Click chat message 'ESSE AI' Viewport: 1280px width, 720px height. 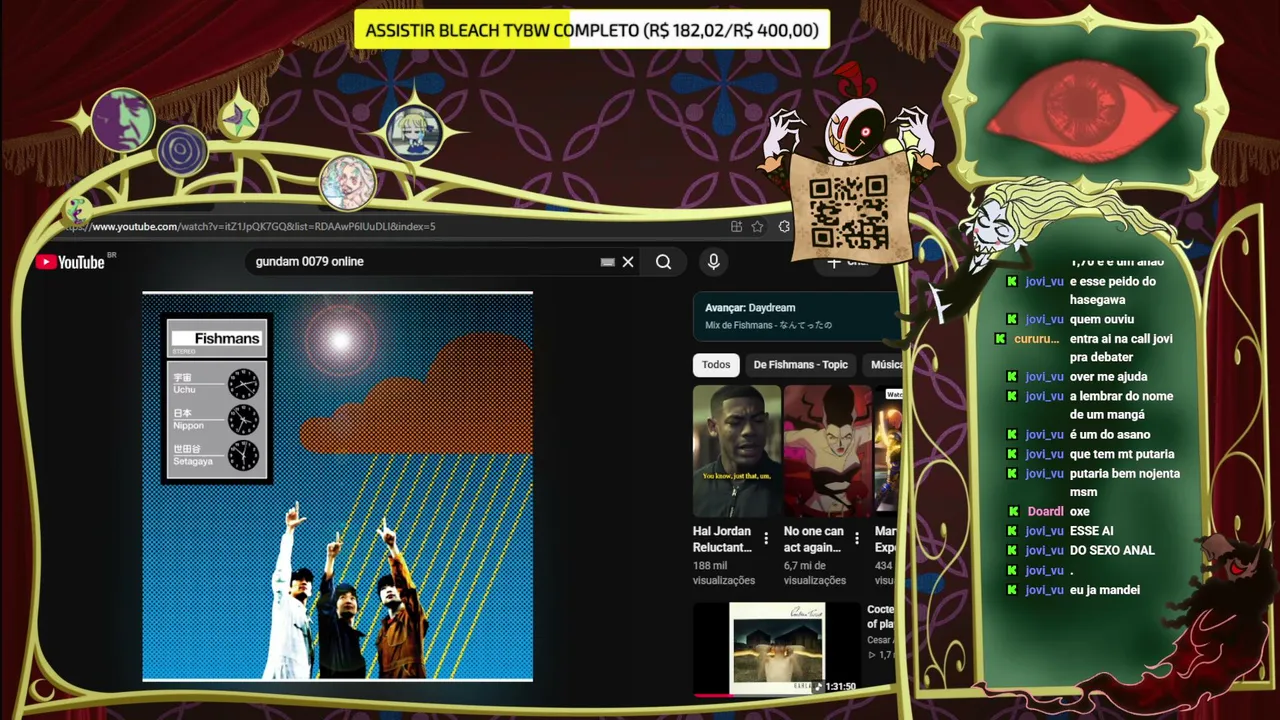tap(1092, 531)
